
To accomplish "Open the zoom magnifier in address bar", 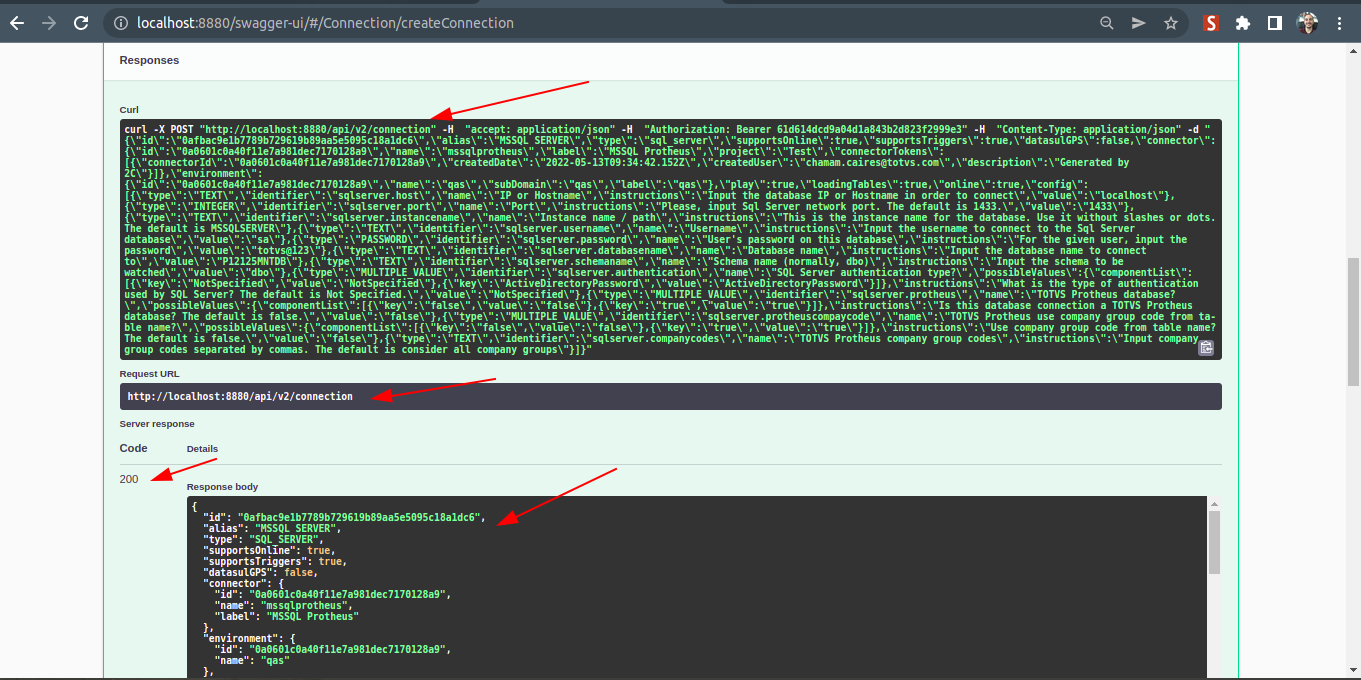I will tap(1107, 22).
